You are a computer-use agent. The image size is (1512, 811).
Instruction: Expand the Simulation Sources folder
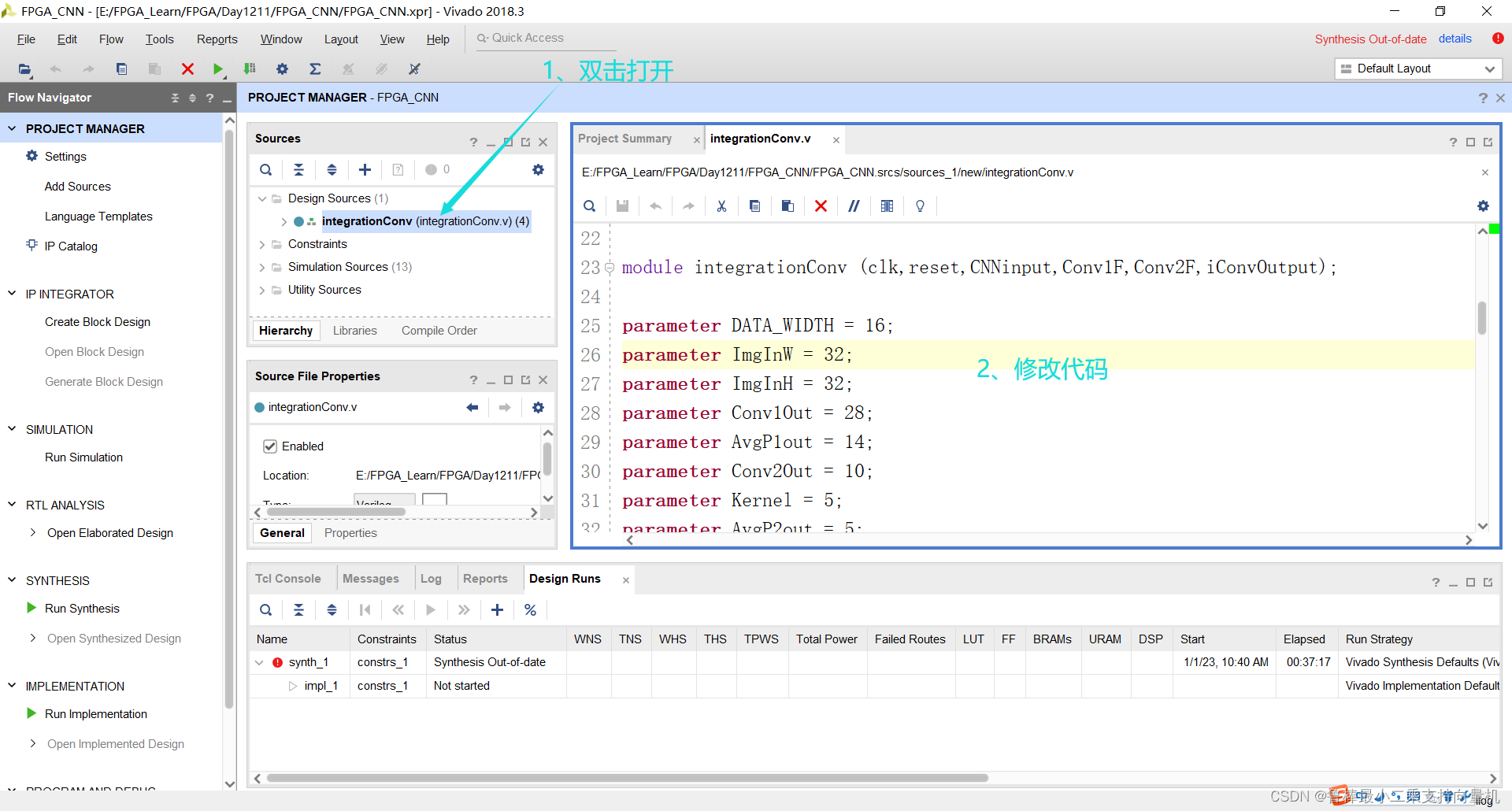click(262, 267)
